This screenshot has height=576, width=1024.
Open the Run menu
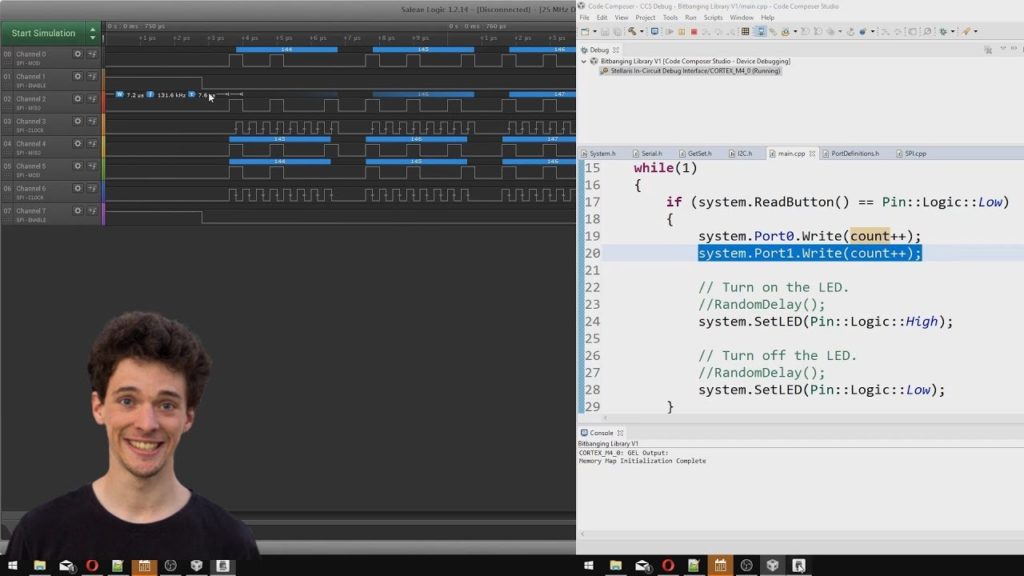(690, 18)
